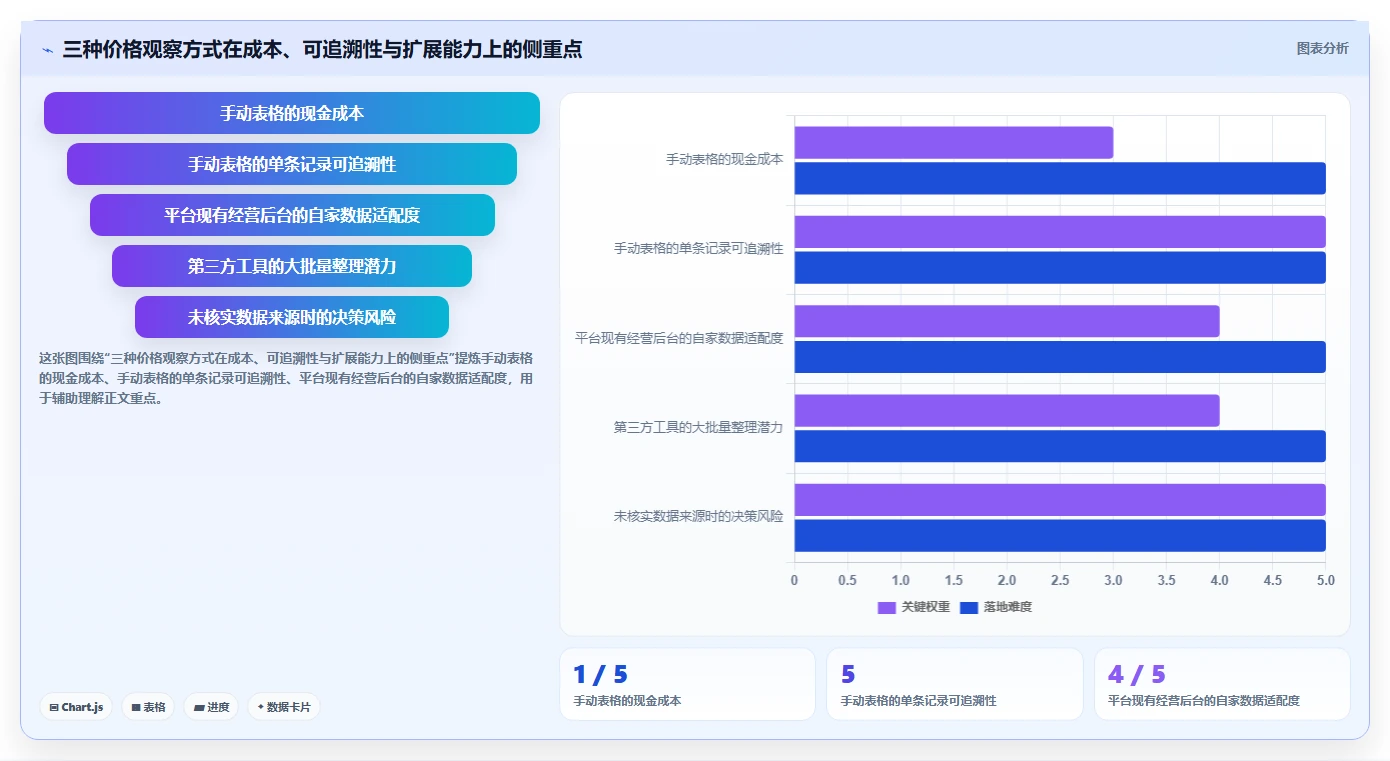
Task: Select the 平台现有经营后台的自家数据适配度 funnel bar
Action: [292, 215]
